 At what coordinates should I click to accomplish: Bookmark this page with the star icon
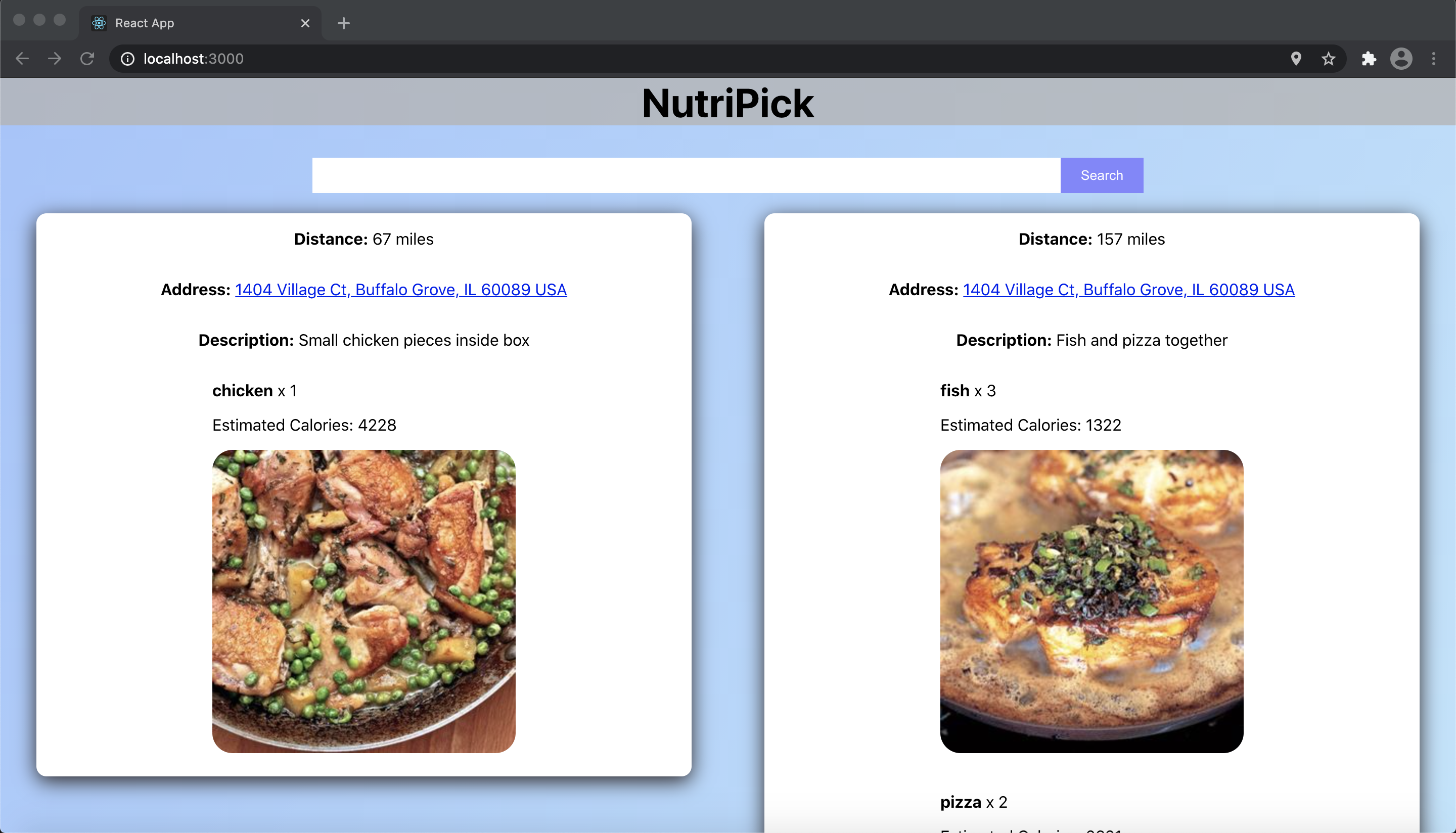pos(1329,58)
